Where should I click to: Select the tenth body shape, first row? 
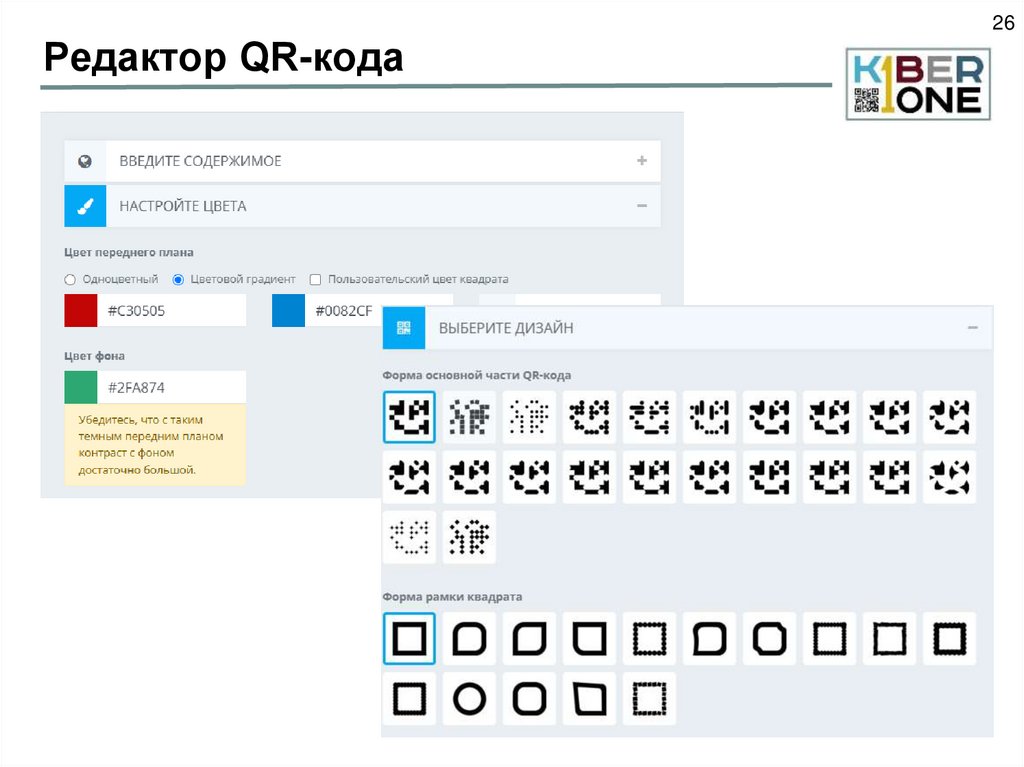950,417
